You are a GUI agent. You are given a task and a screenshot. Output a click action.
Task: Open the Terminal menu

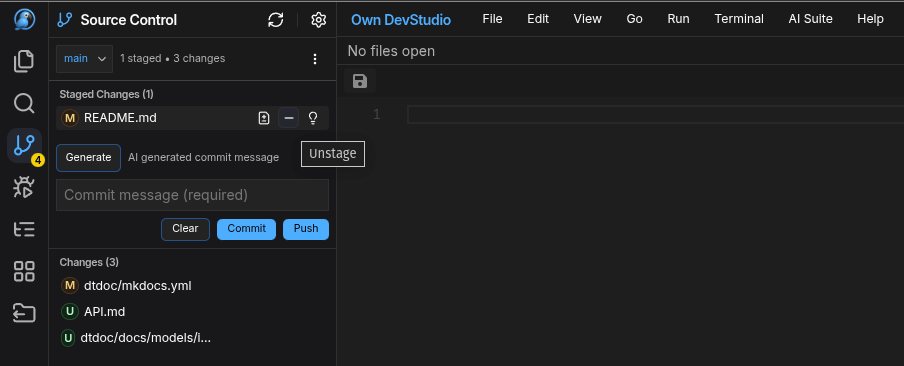pos(739,19)
